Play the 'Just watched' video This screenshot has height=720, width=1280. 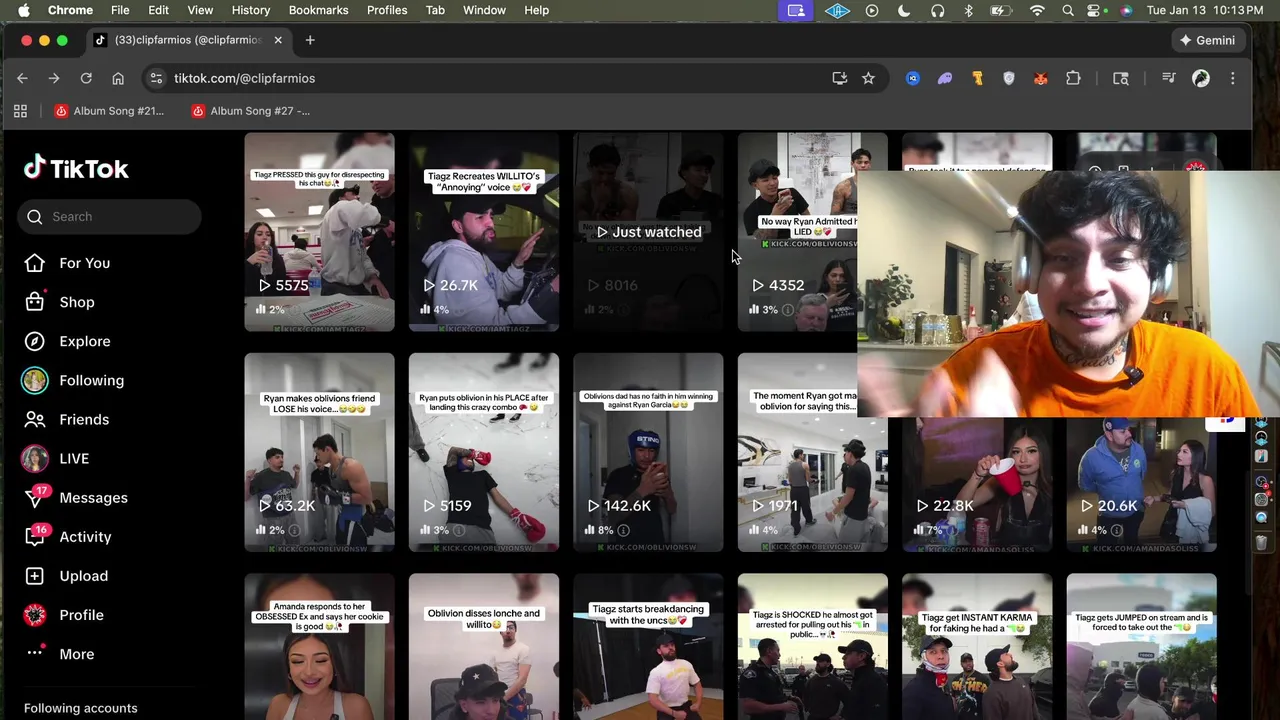648,231
